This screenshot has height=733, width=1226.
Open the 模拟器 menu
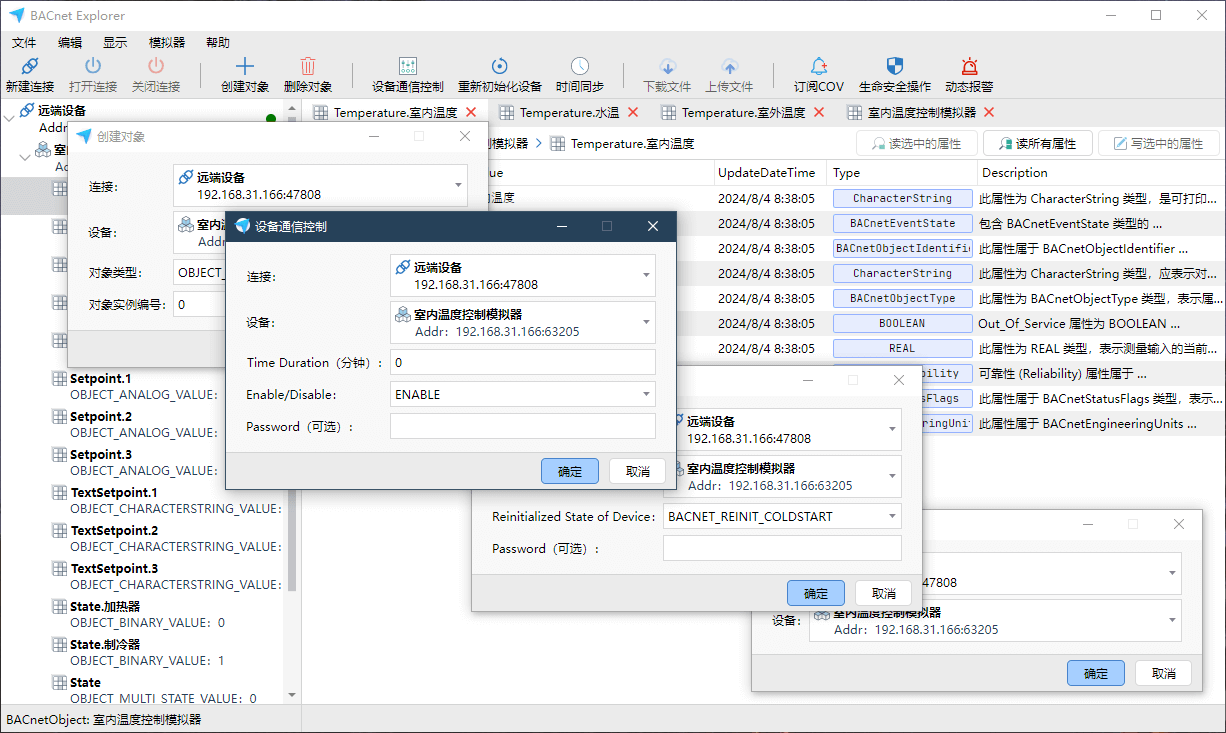167,42
